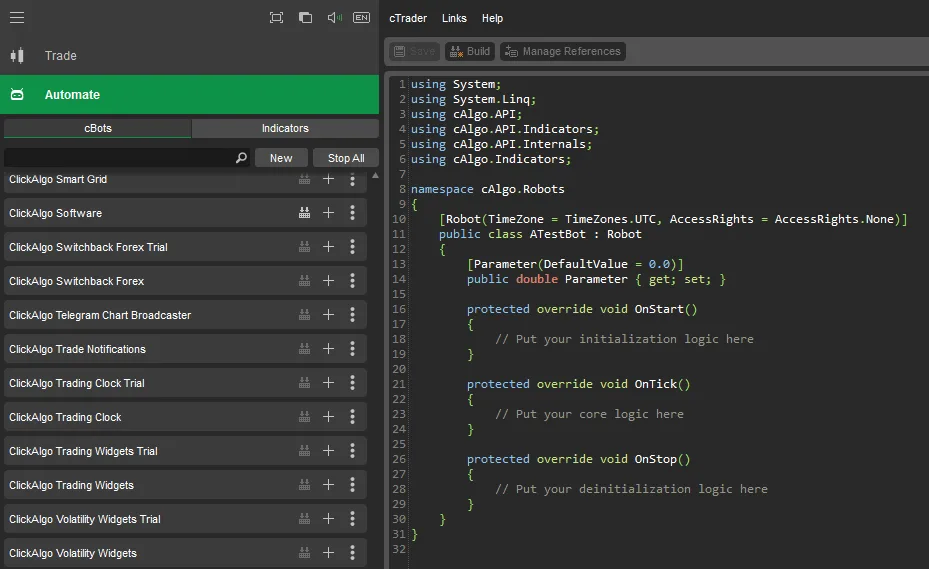
Task: Select ClickAlgo Trading Clock Trial row
Action: pyautogui.click(x=185, y=383)
